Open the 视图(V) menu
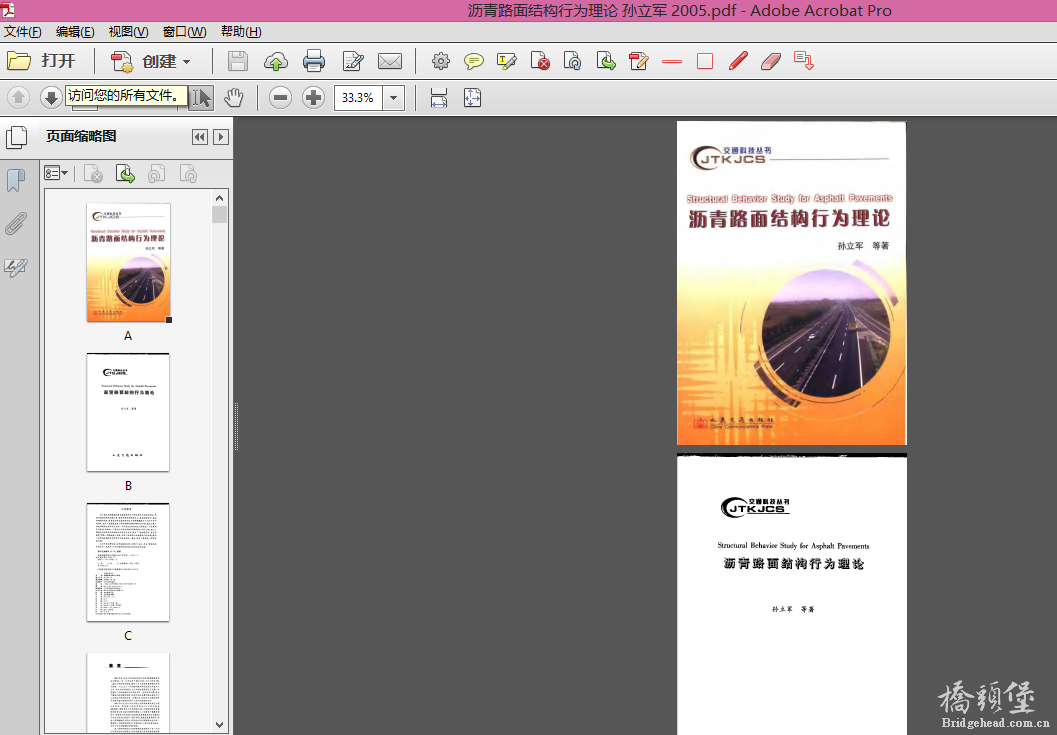Screen dimensions: 1057x735 (129, 32)
